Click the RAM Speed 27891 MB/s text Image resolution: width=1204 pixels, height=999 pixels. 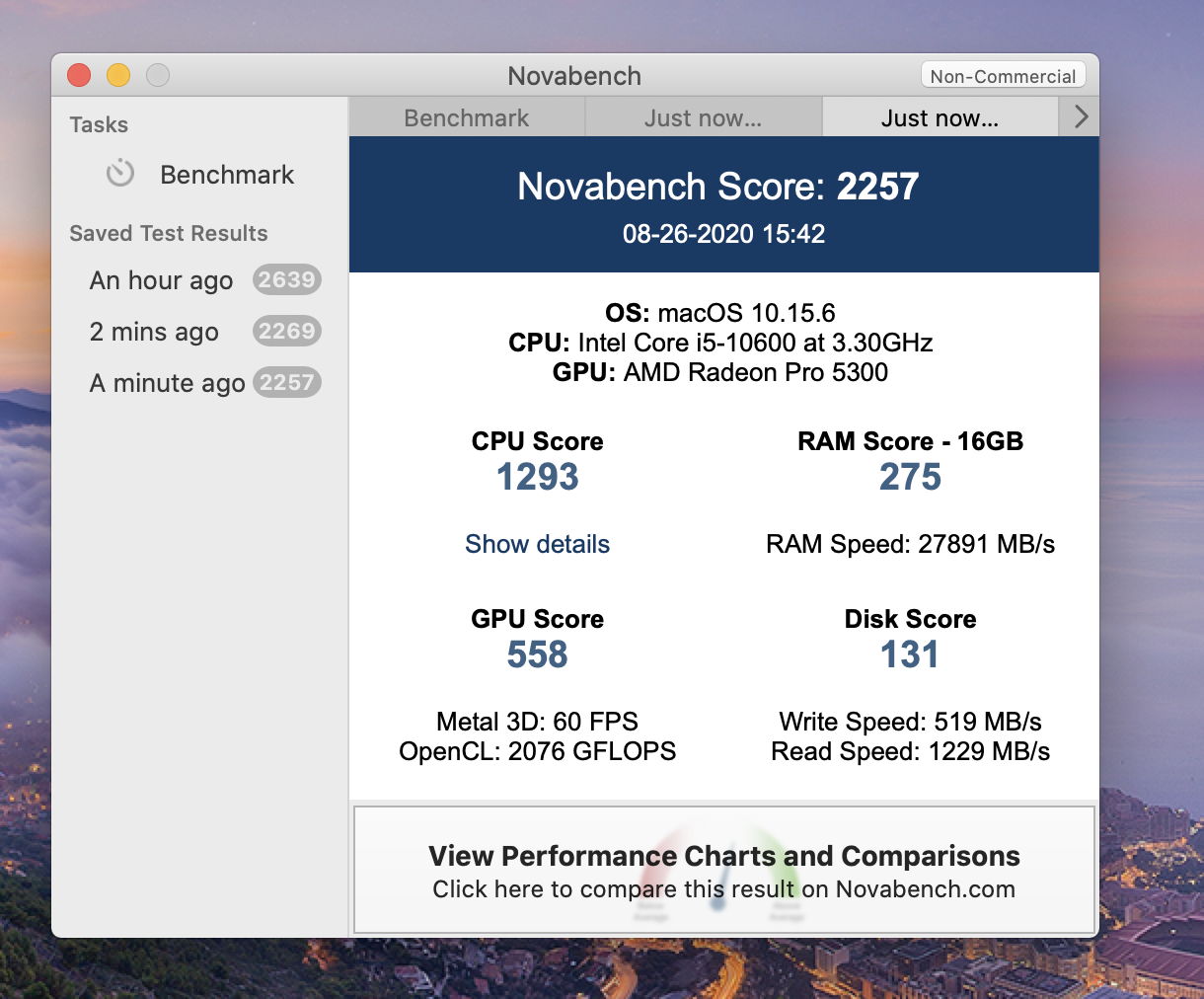(911, 544)
